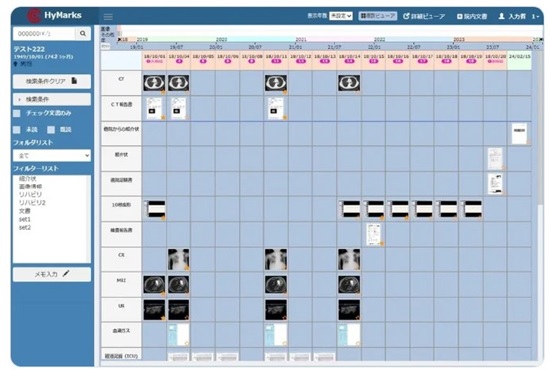This screenshot has width=551, height=373.
Task: Expand the search conditions section
Action: click(x=52, y=99)
